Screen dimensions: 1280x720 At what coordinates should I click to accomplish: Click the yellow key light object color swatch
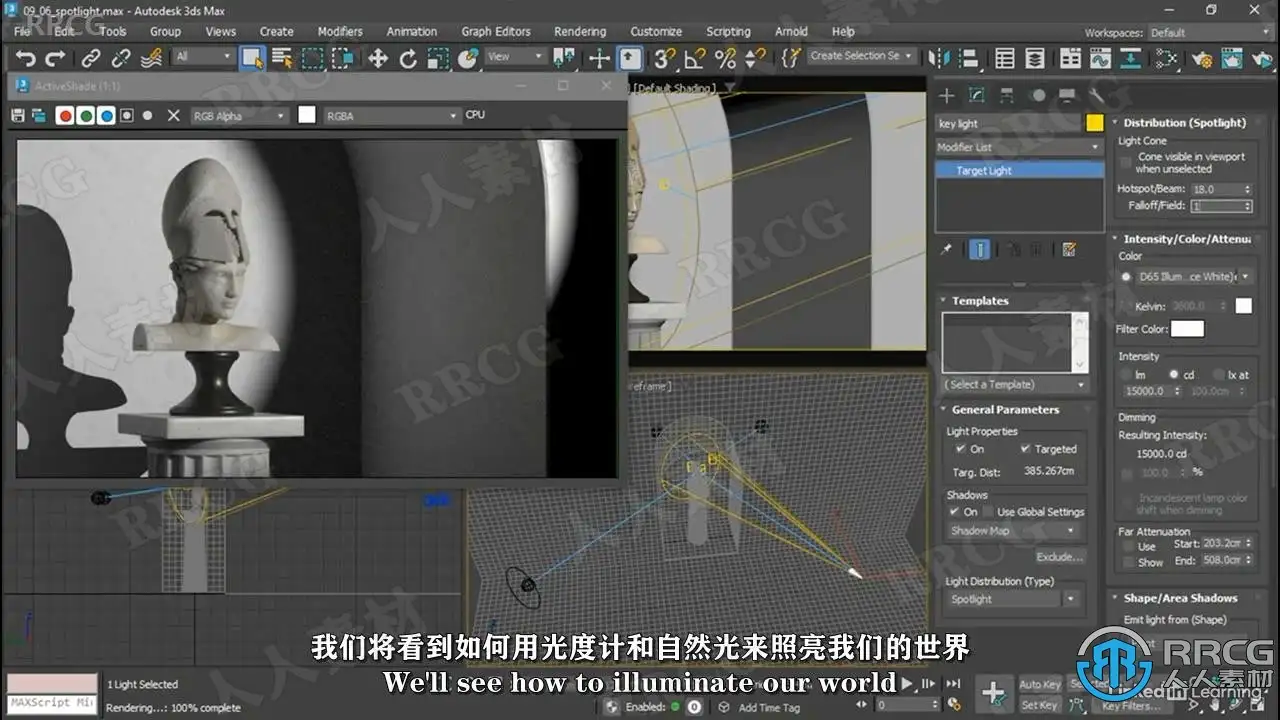[x=1094, y=123]
